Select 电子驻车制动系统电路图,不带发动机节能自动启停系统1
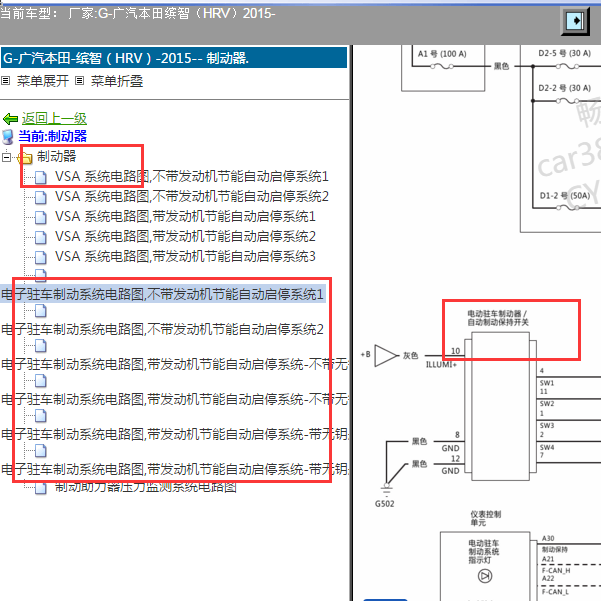 [x=163, y=294]
